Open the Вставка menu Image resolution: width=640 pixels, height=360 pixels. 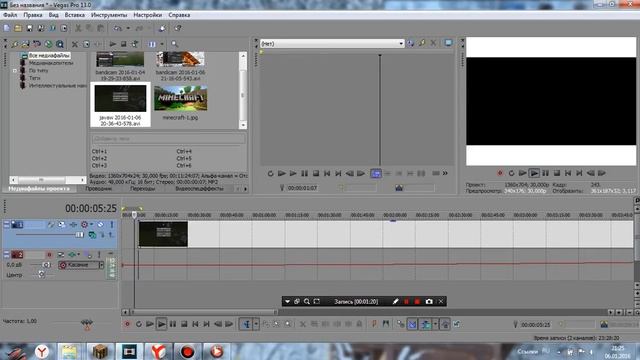coord(75,15)
